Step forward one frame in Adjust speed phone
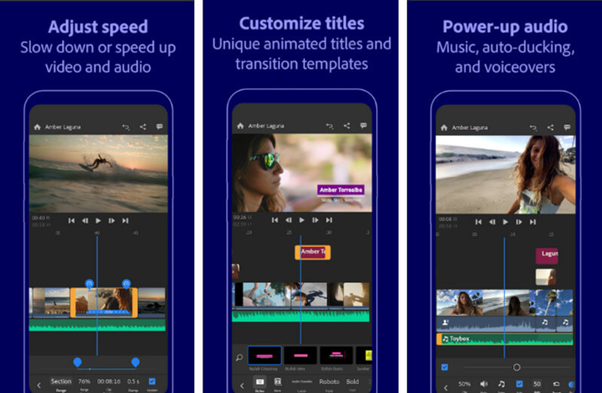This screenshot has height=393, width=602. pos(112,221)
